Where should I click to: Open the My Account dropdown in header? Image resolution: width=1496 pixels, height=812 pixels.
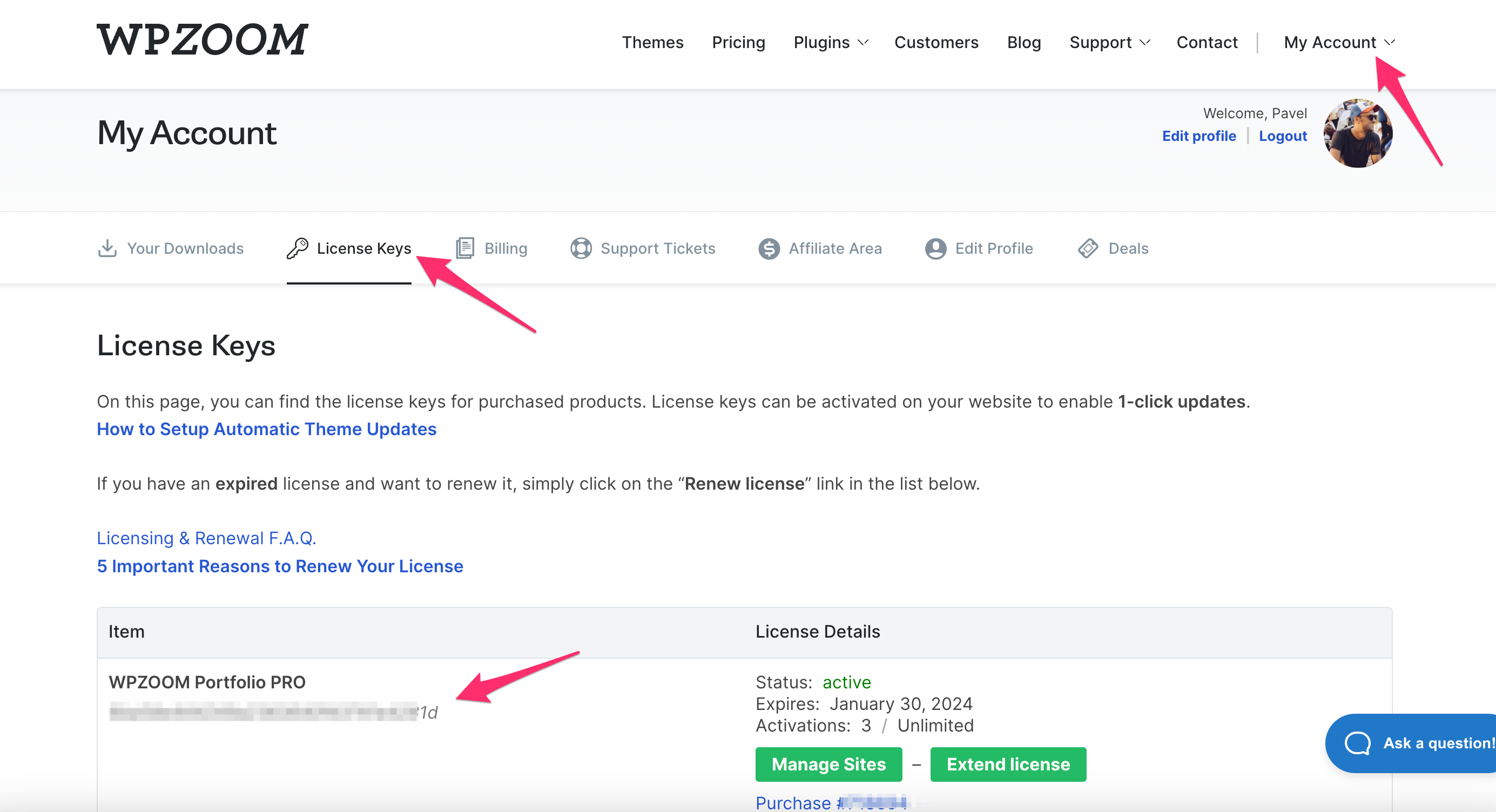tap(1339, 42)
